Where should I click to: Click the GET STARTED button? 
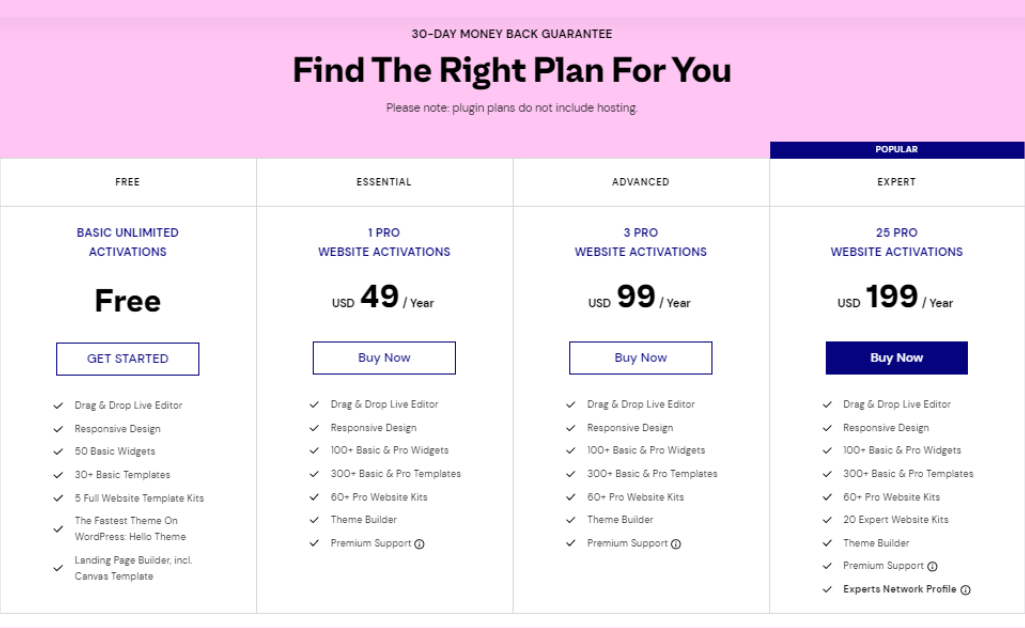127,359
